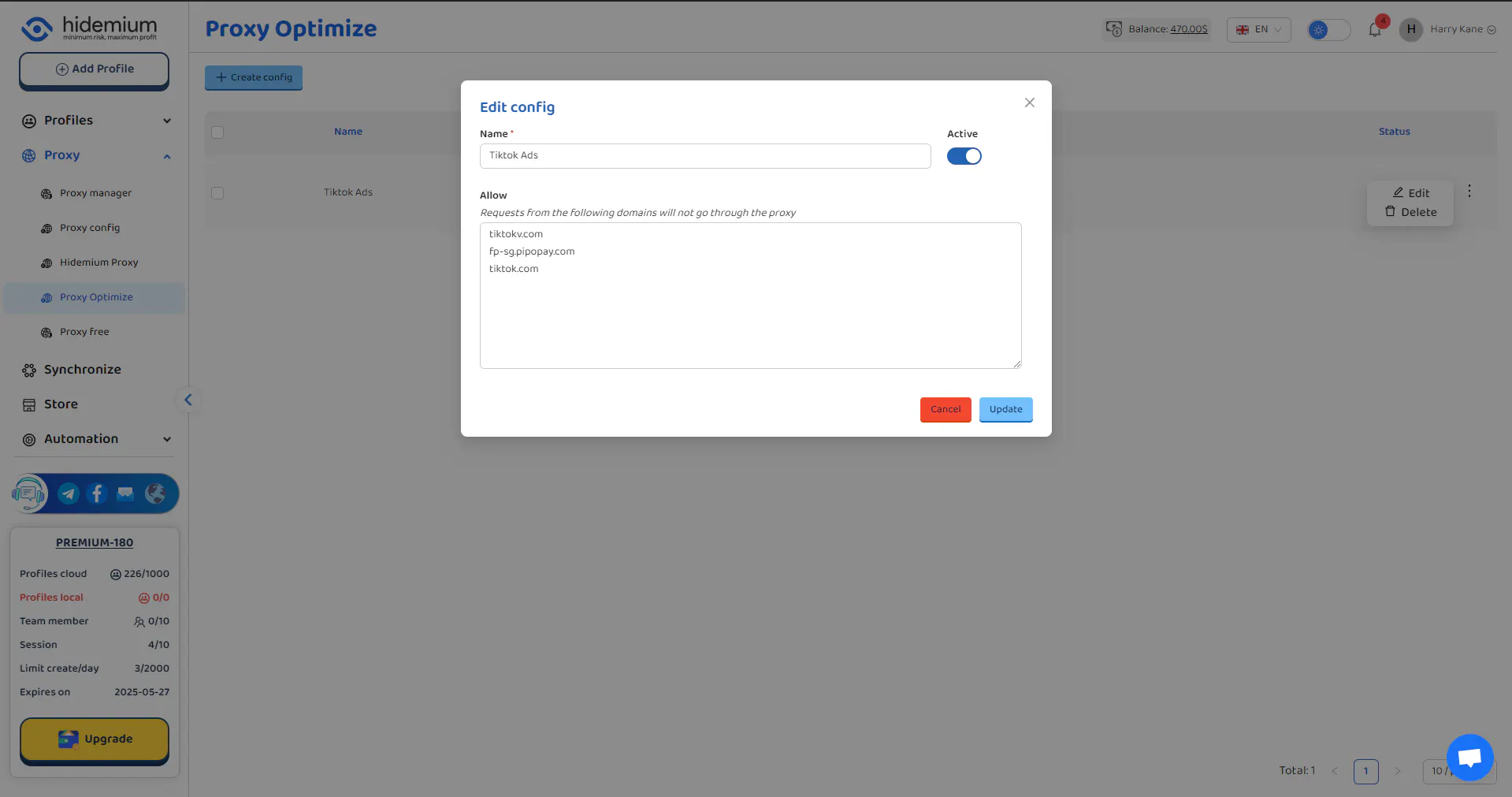
Task: Open the PREMIUM-180 plan link
Action: 95,542
